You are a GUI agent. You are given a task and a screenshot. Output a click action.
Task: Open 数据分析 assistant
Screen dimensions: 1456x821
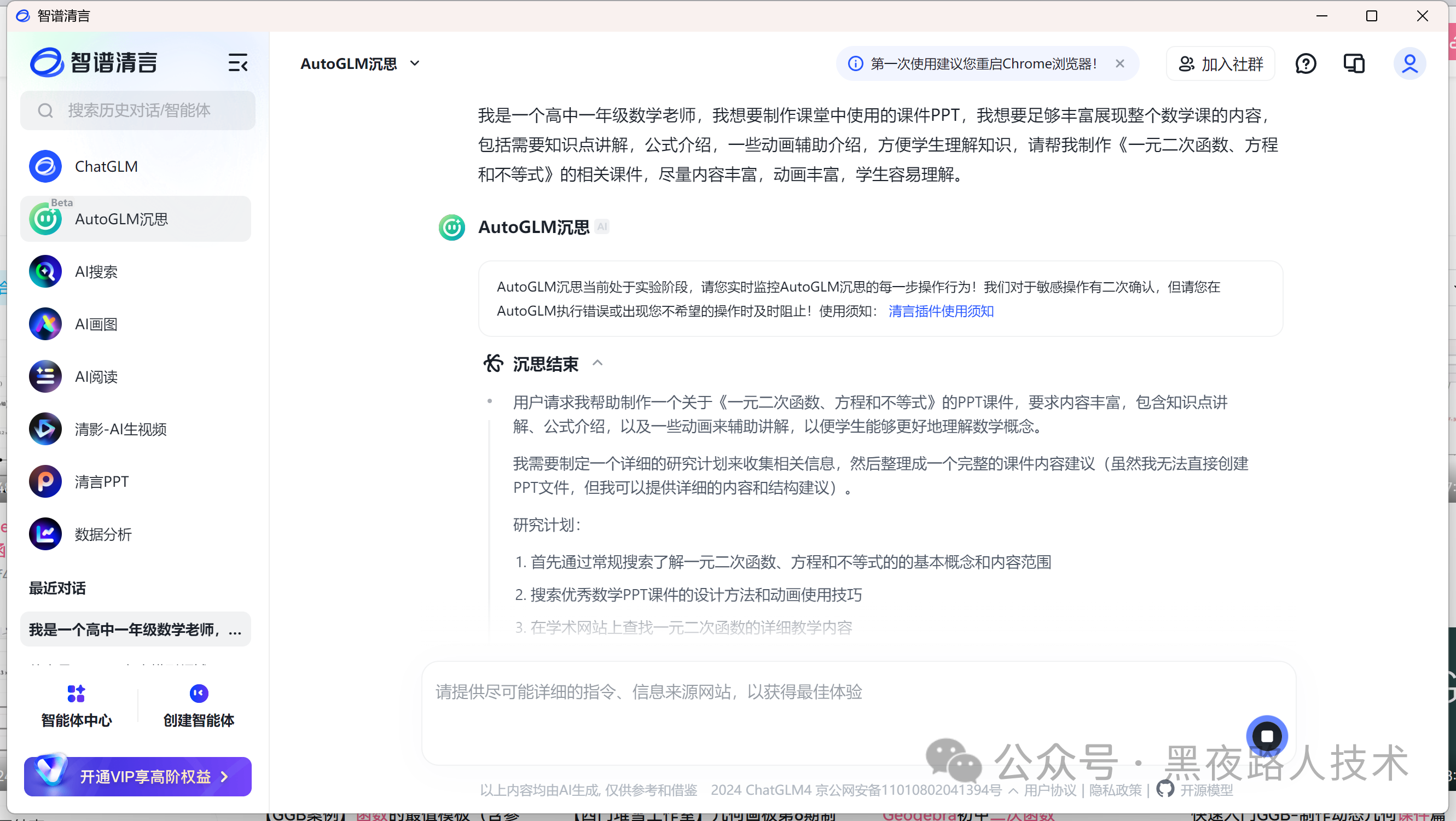click(x=103, y=534)
